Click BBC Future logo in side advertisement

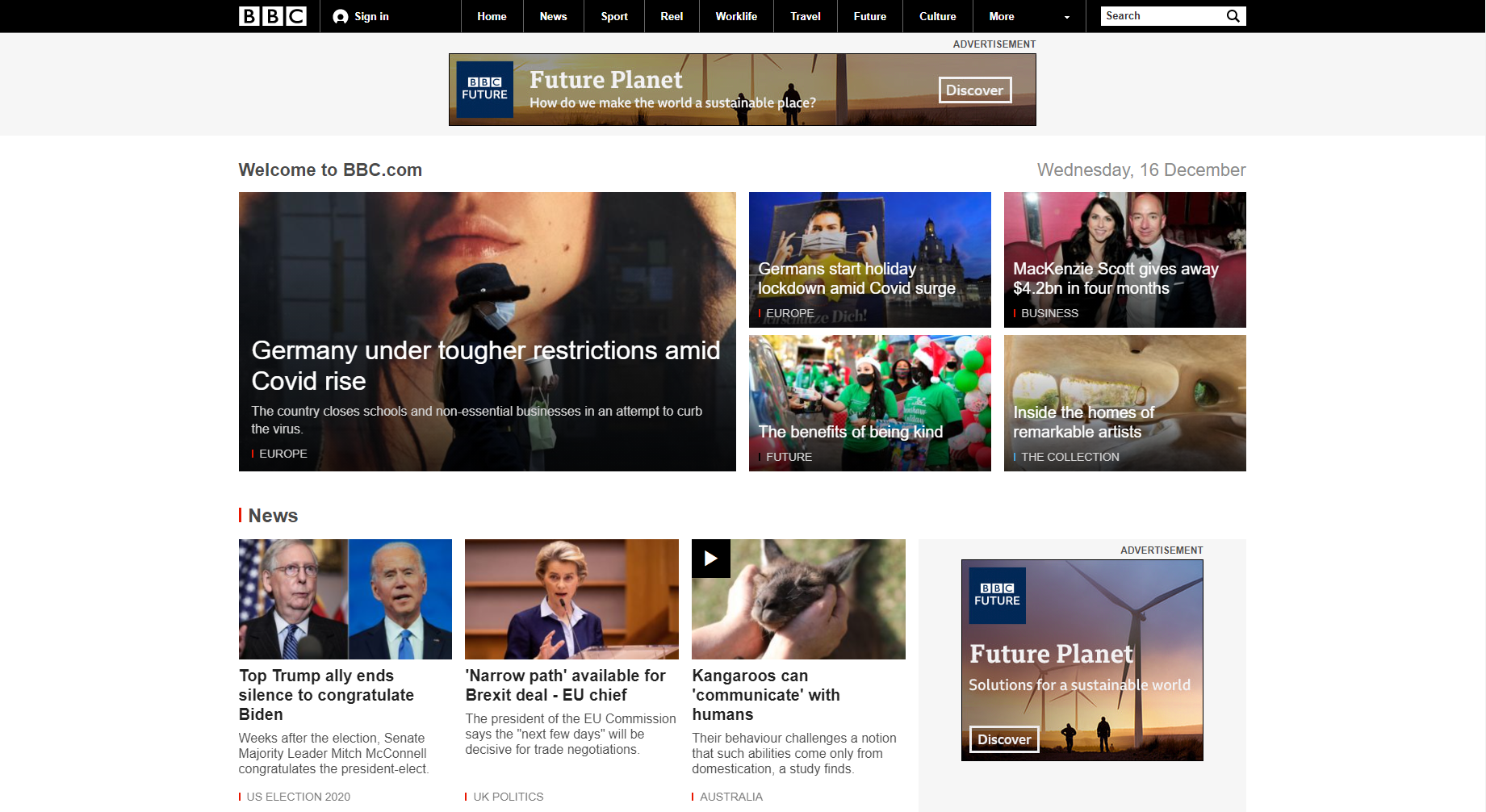pos(998,596)
